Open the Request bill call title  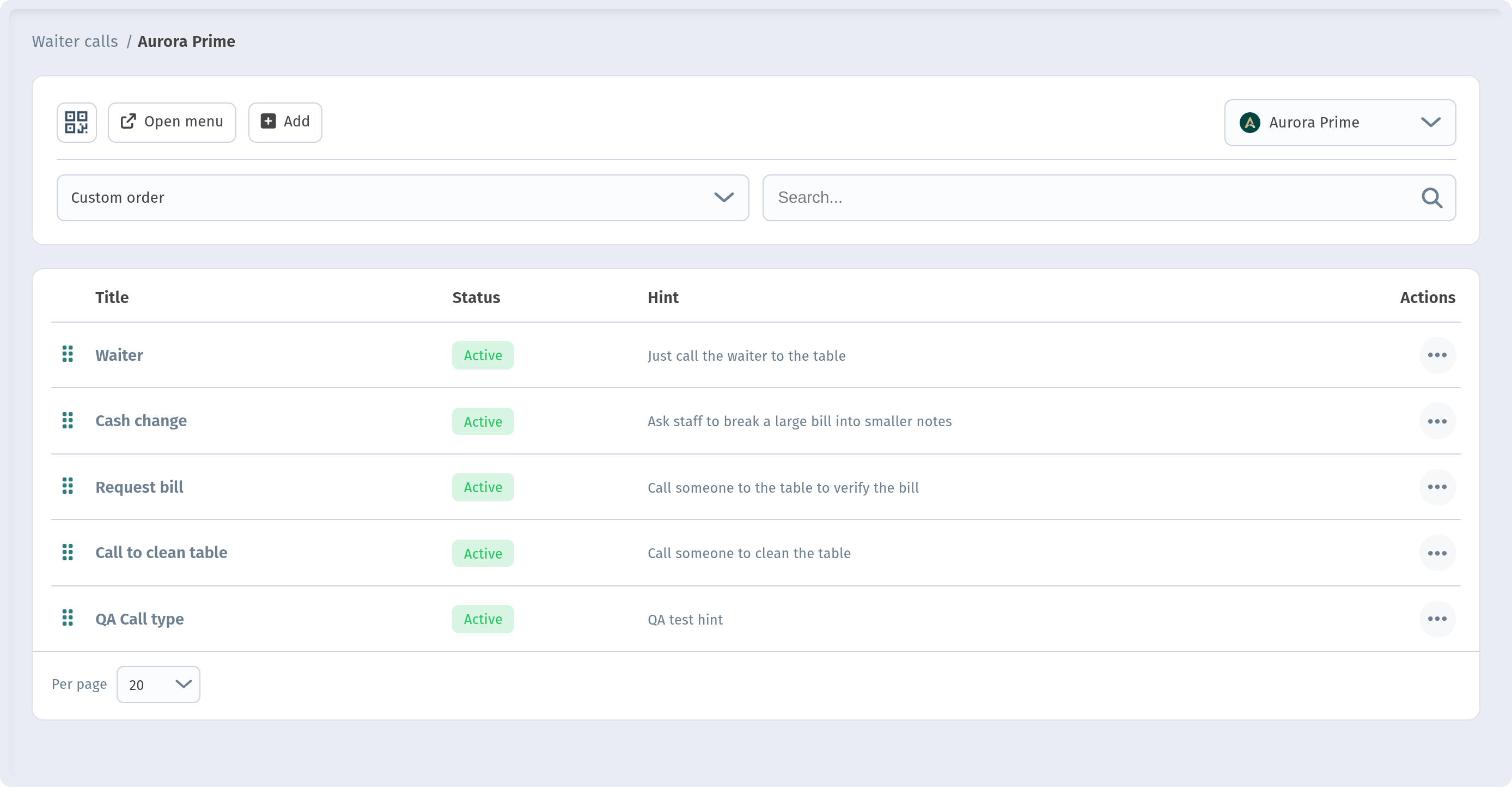[x=139, y=487]
